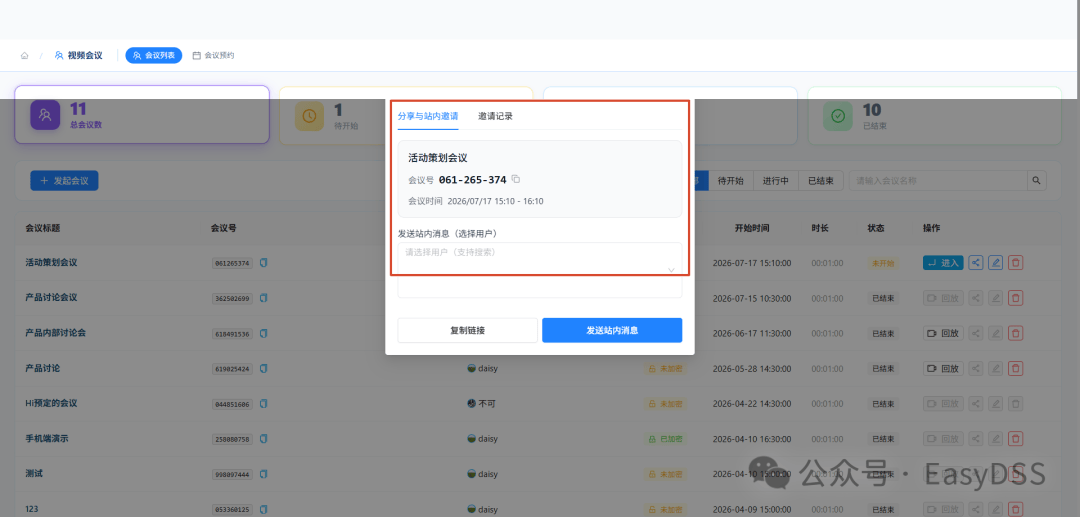
Task: Click the 手机端演示 title cell
Action: coord(46,439)
